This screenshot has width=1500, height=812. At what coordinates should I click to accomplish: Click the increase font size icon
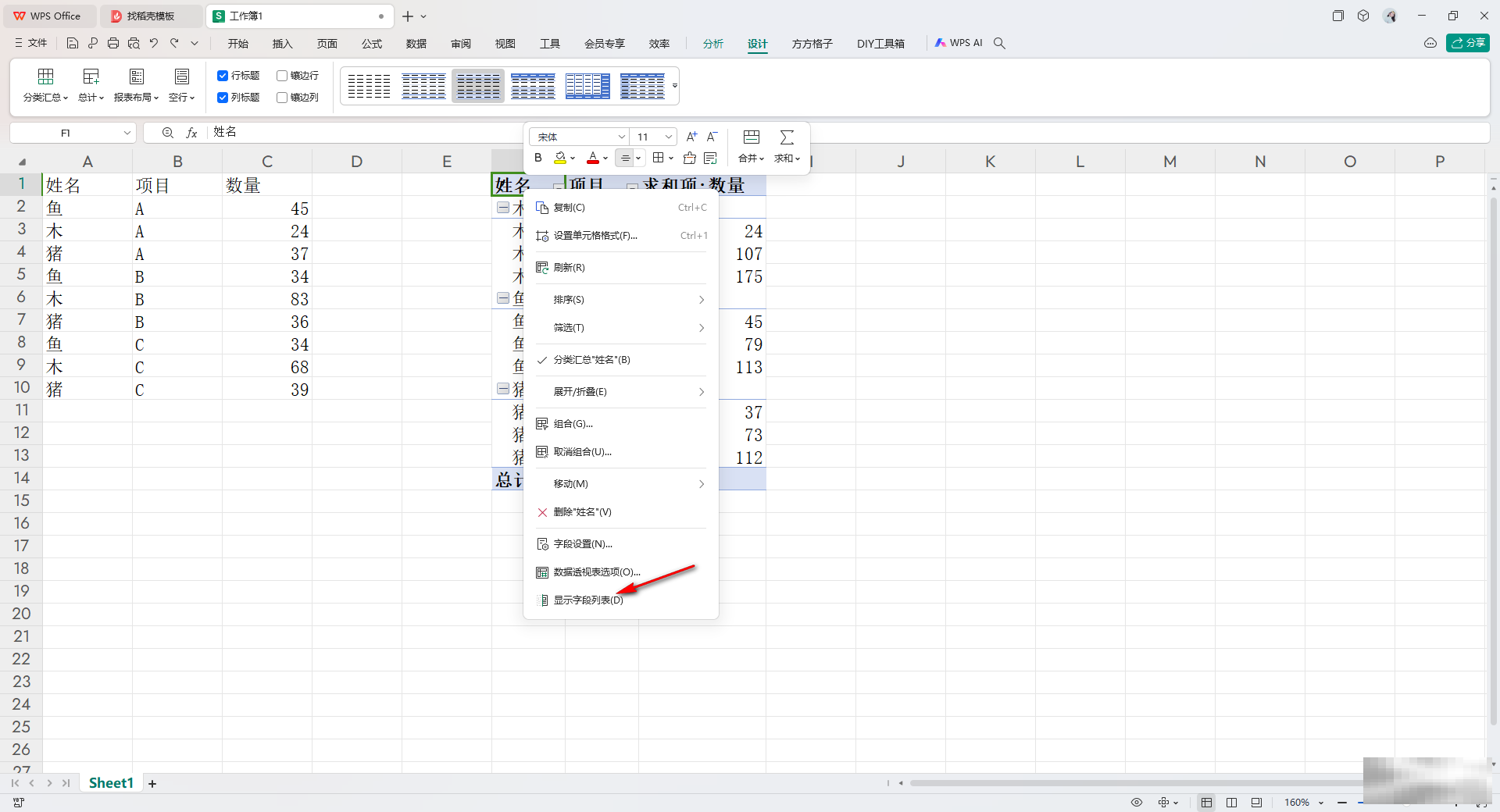(691, 137)
